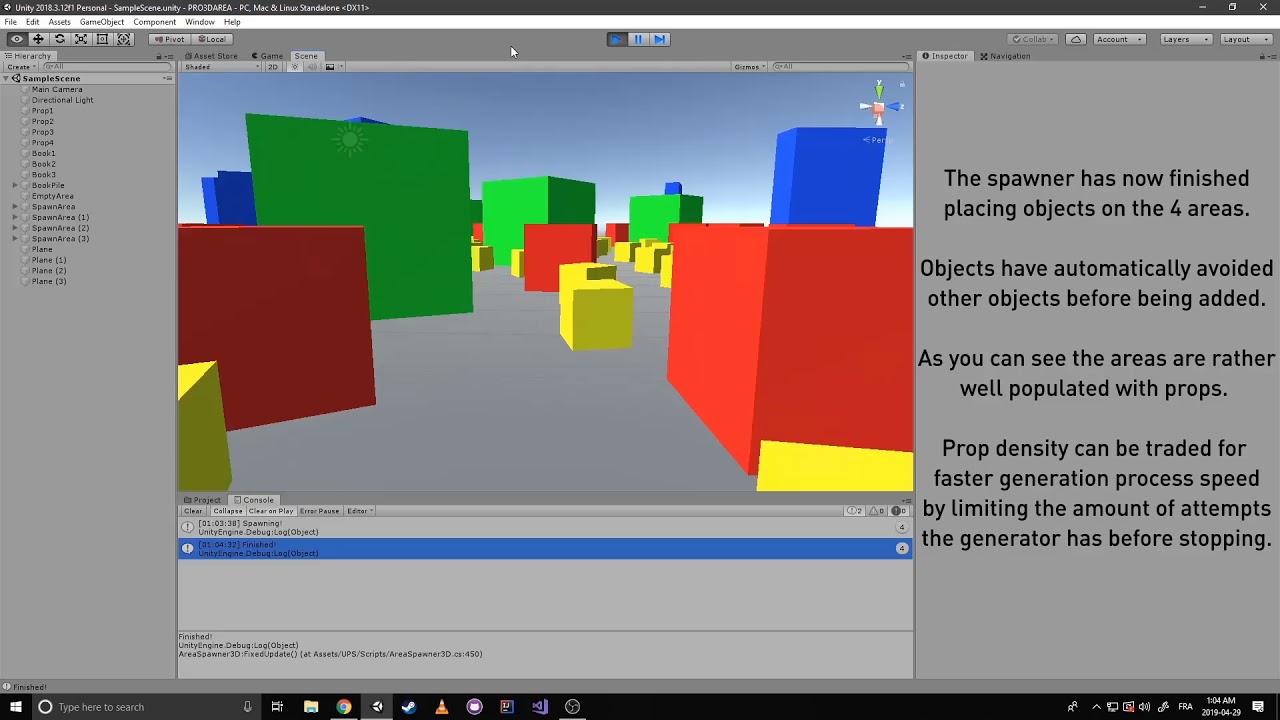Image resolution: width=1280 pixels, height=720 pixels.
Task: Switch to the Navigation tab
Action: [1005, 56]
